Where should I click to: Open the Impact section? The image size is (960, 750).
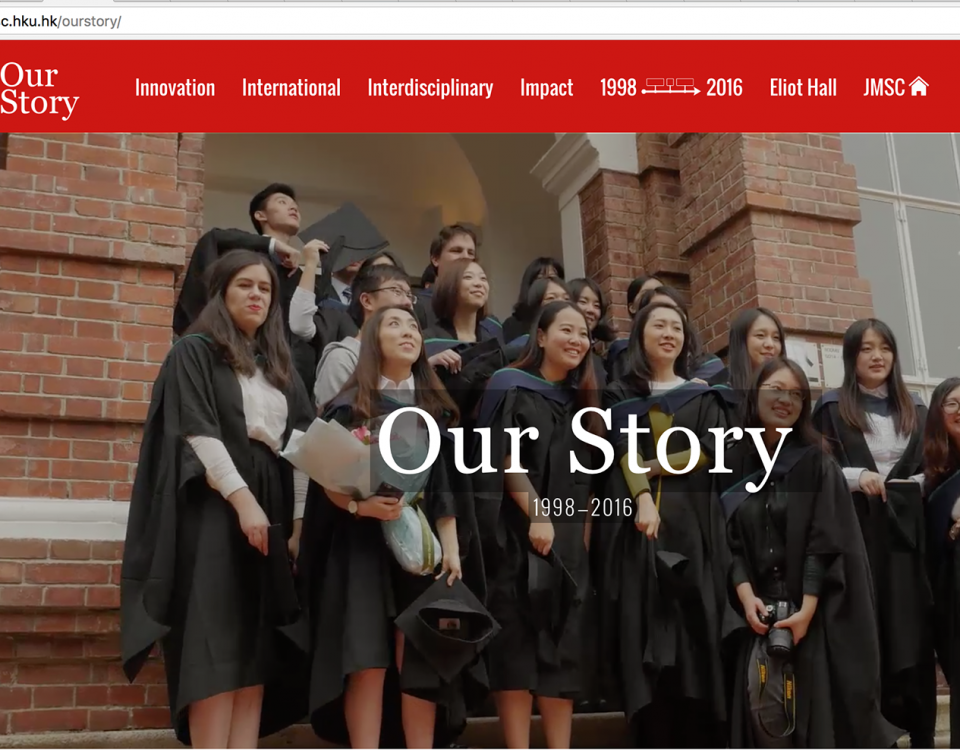point(547,88)
